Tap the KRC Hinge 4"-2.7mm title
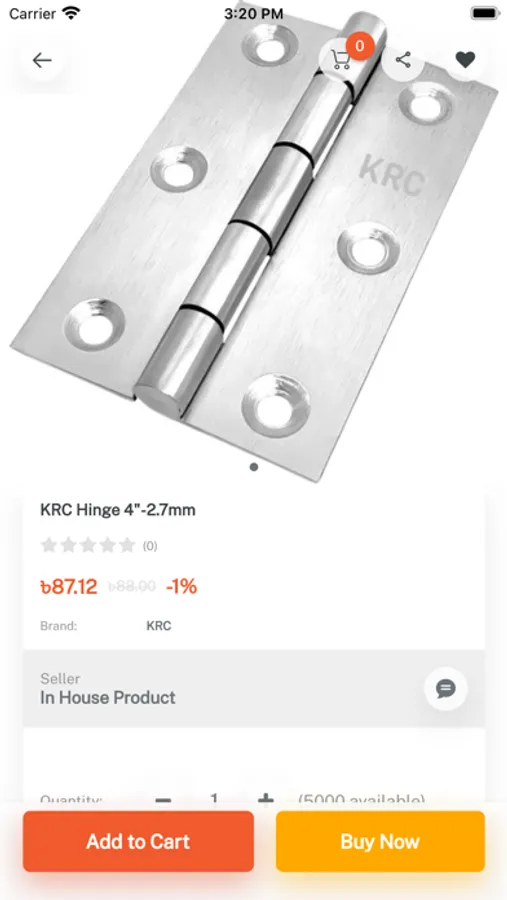This screenshot has width=507, height=900. 118,510
